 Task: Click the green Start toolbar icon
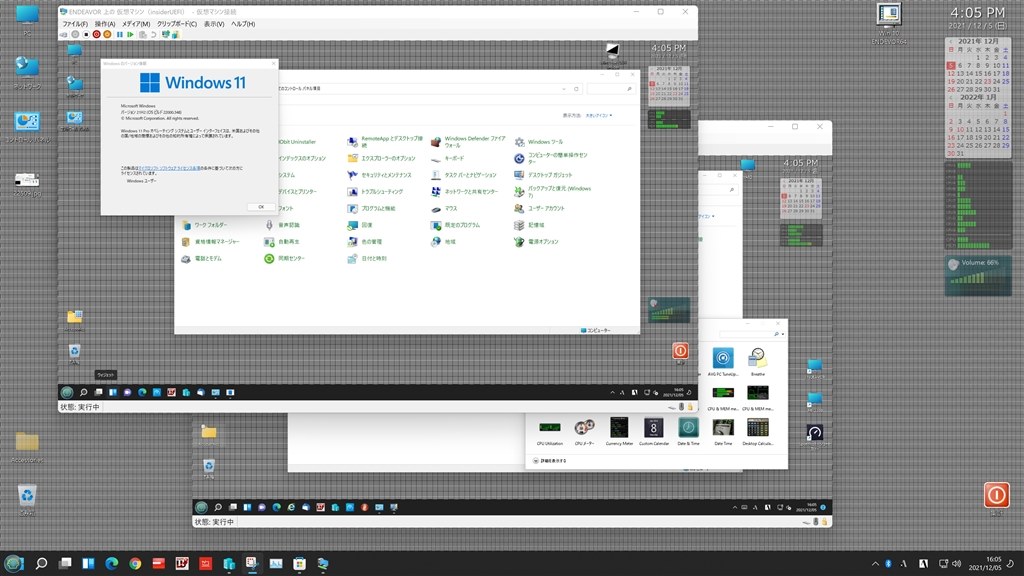pyautogui.click(x=130, y=35)
